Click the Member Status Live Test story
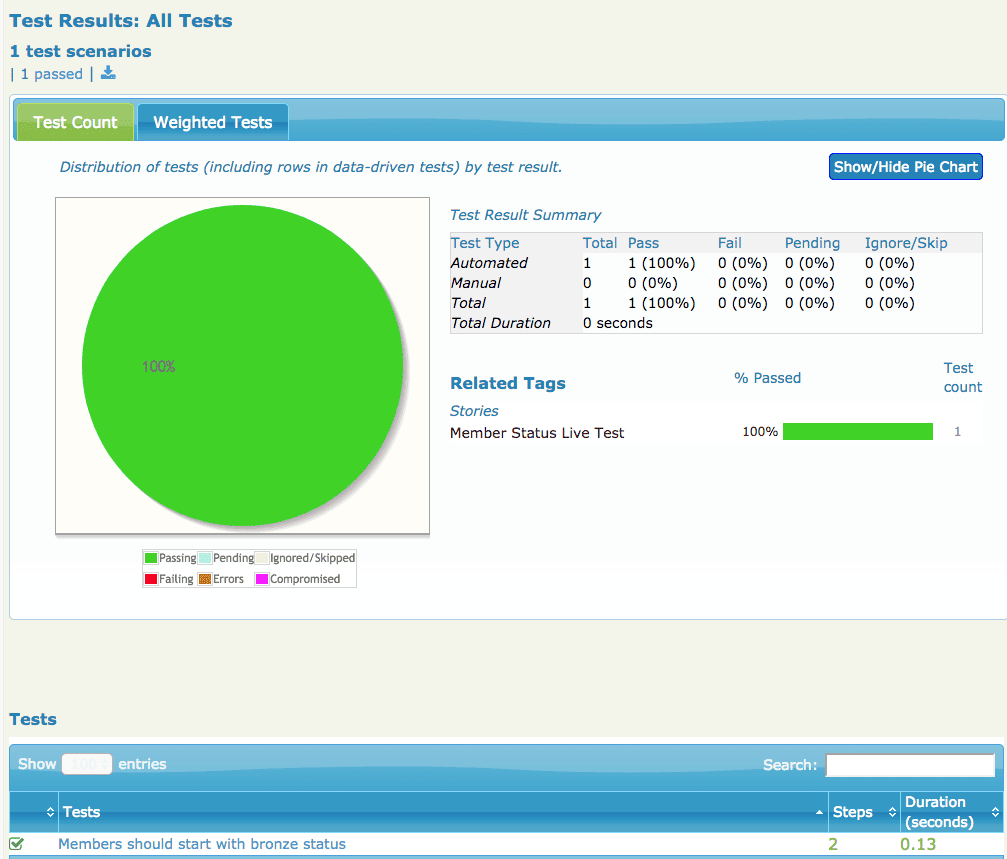This screenshot has width=1007, height=859. point(537,433)
